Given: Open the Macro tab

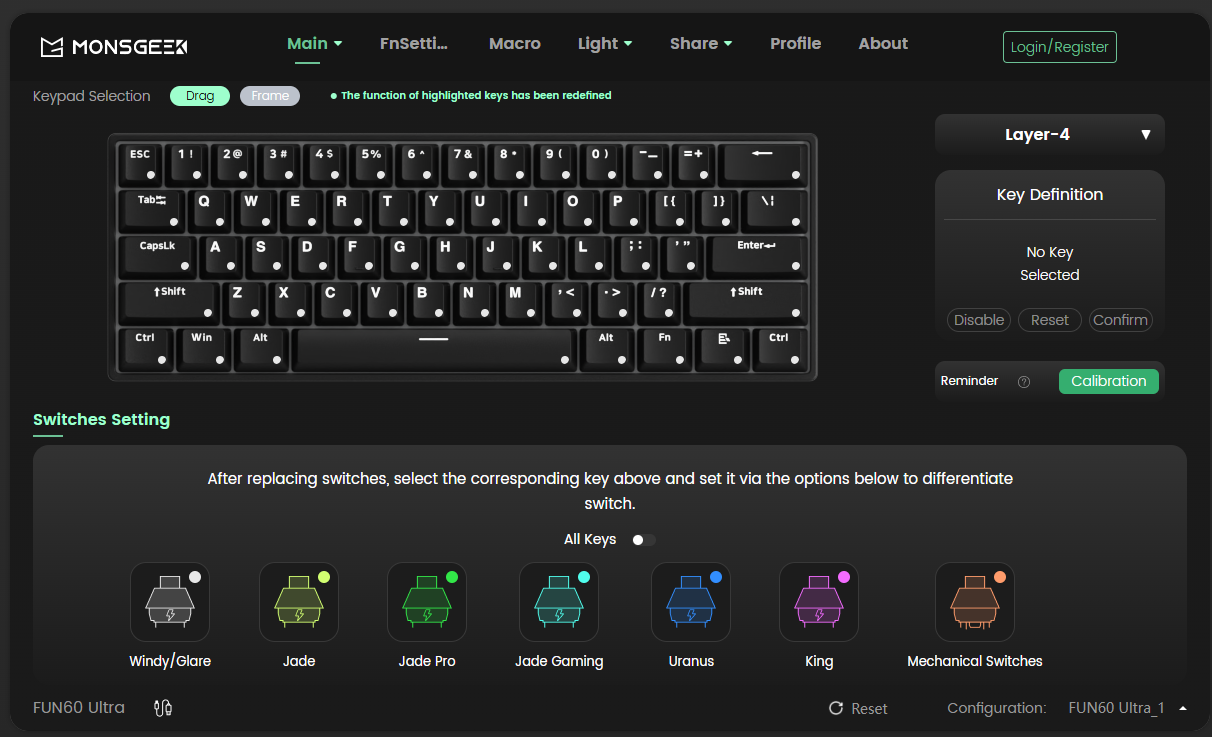Looking at the screenshot, I should tap(515, 44).
